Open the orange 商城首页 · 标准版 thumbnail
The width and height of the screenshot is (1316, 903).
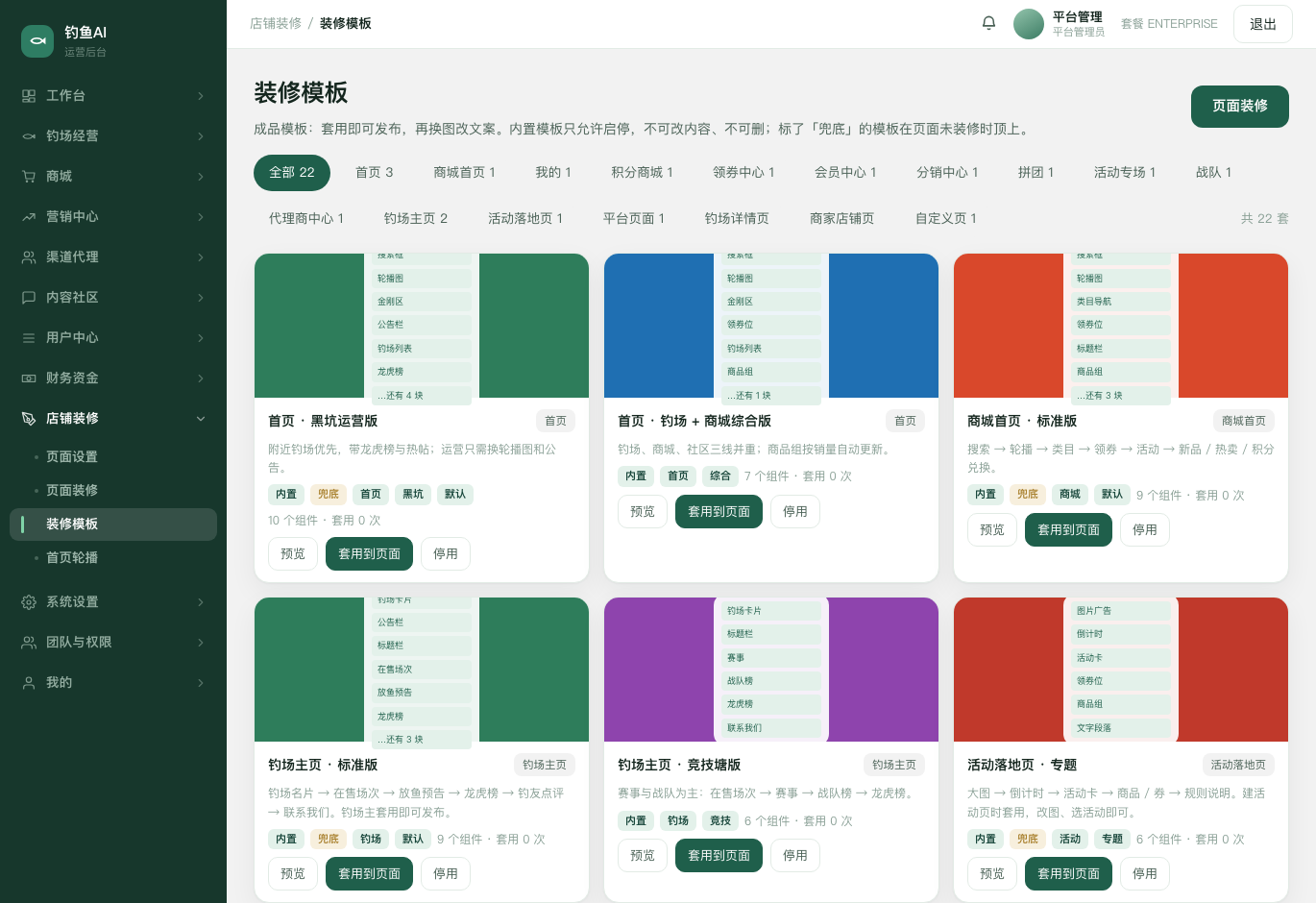[1121, 326]
